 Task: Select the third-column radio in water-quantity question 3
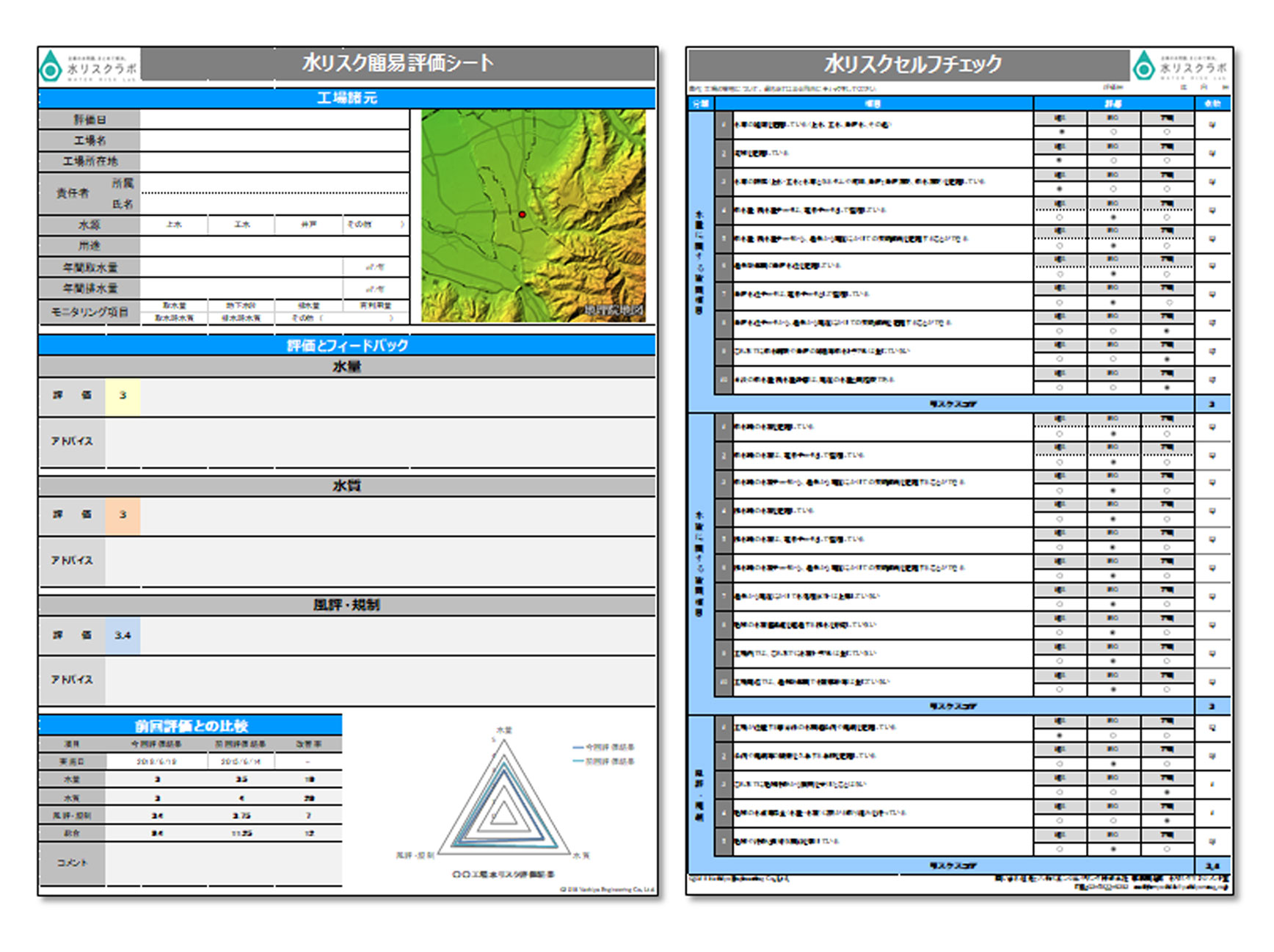tap(1167, 189)
